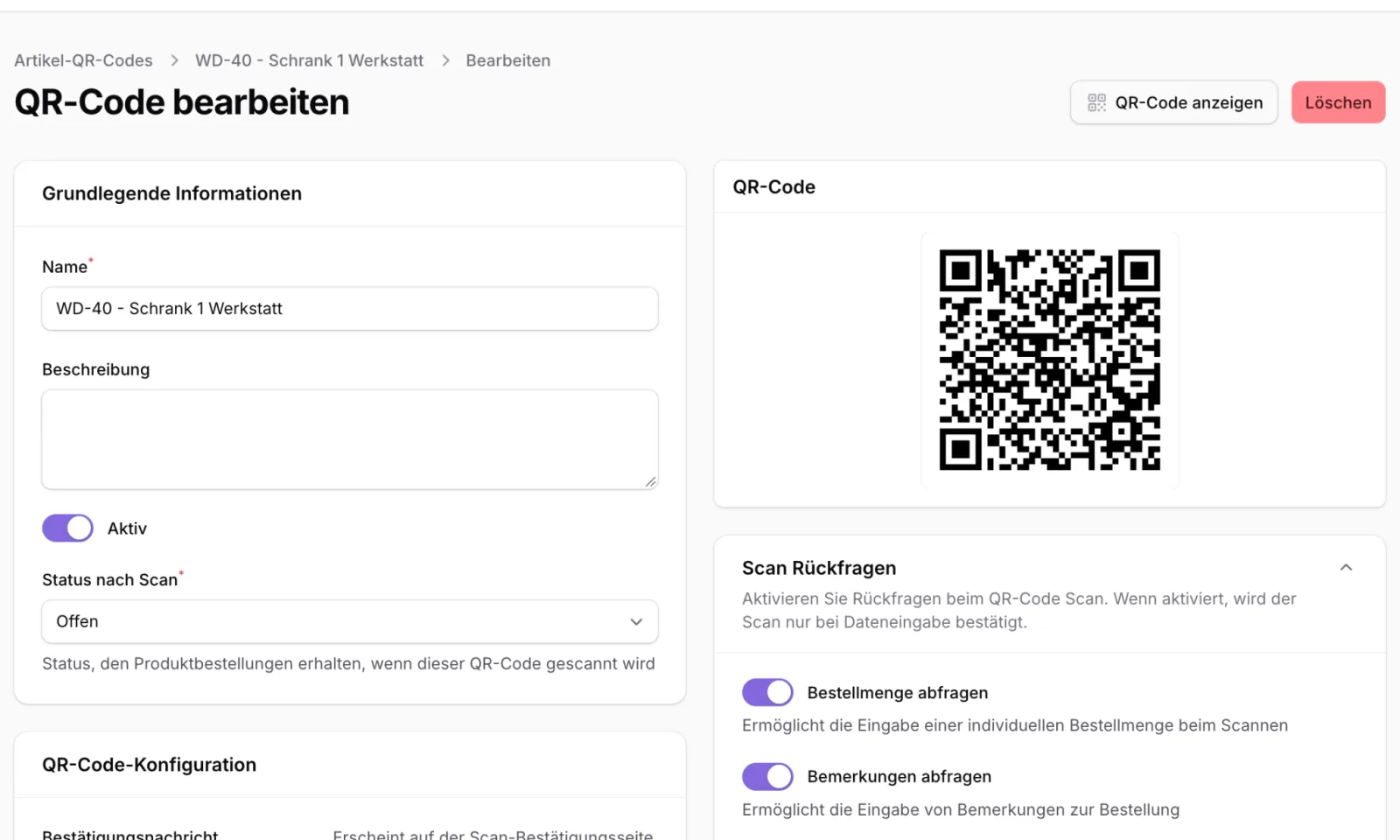Click the second breadcrumb separator chevron
The height and width of the screenshot is (840, 1400).
pyautogui.click(x=445, y=60)
